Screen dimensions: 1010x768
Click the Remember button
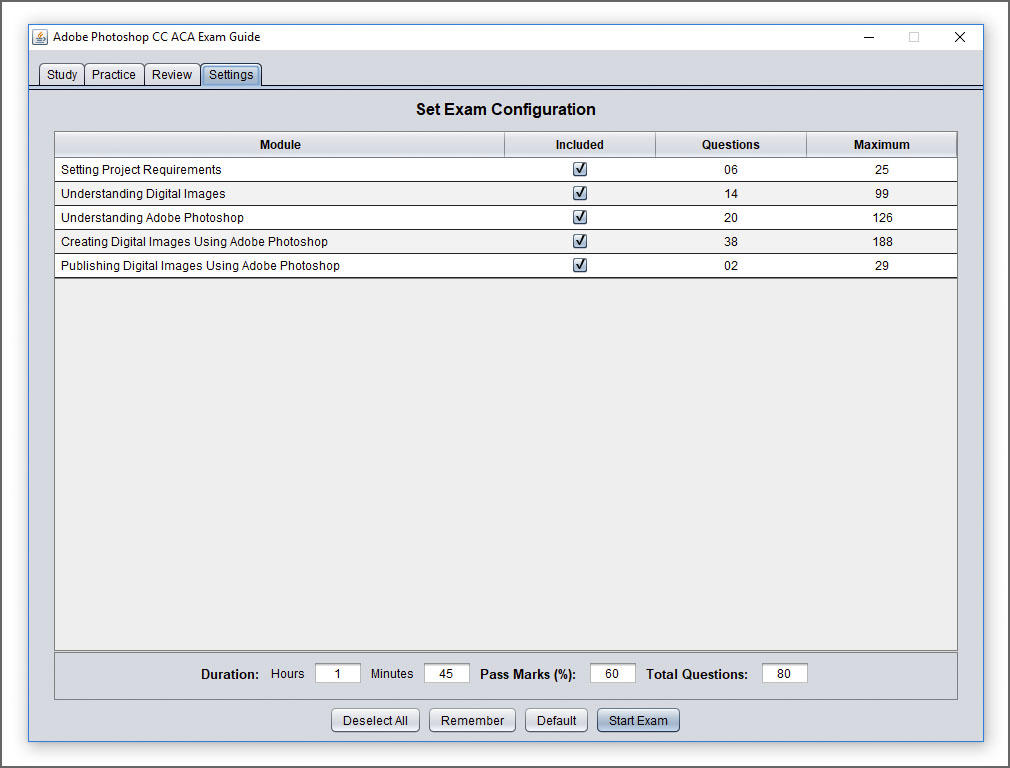(x=472, y=720)
